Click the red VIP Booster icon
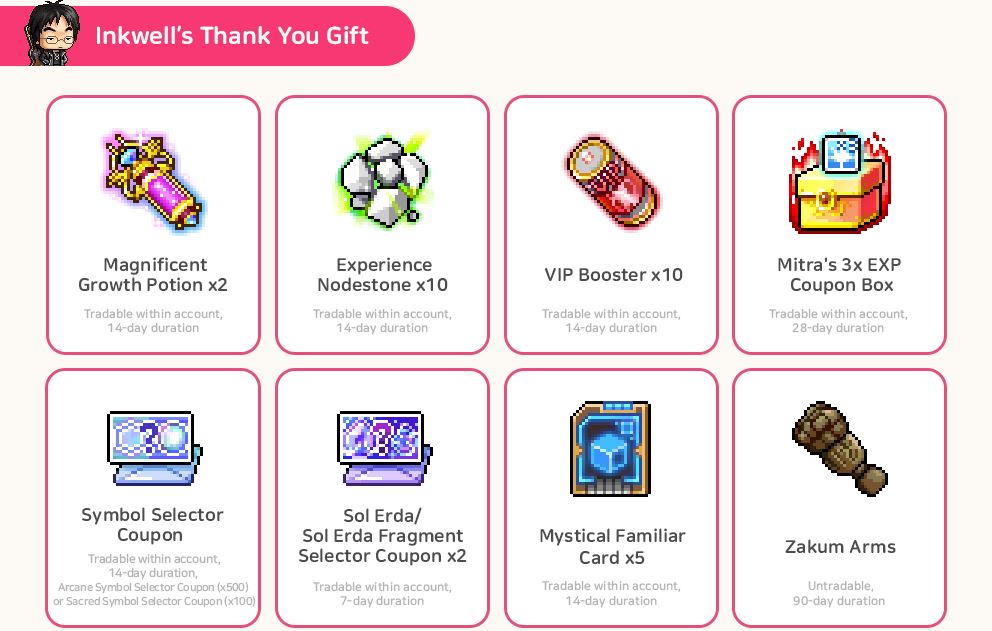Screen dimensions: 992x631 coord(612,182)
